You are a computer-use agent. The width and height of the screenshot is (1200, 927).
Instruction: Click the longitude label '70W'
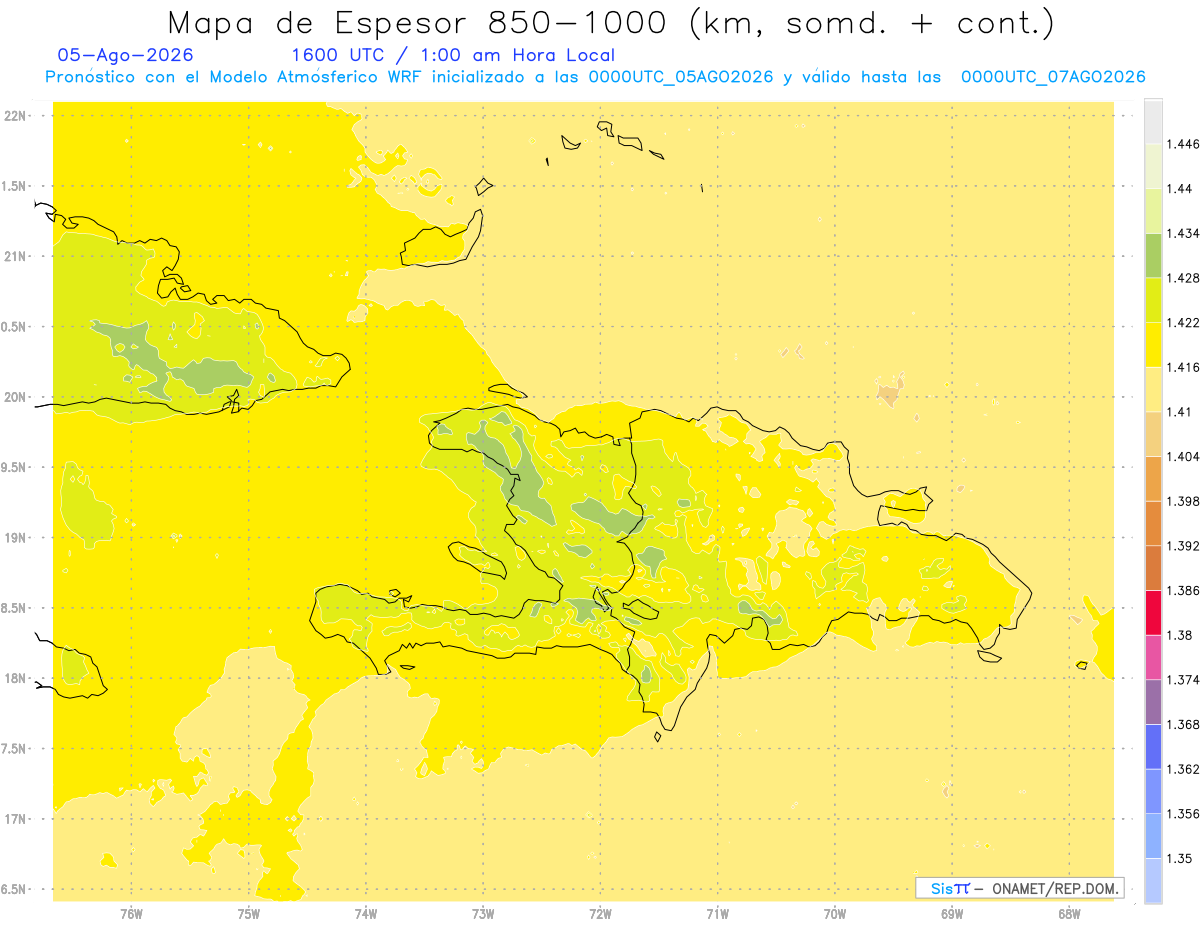pos(835,912)
